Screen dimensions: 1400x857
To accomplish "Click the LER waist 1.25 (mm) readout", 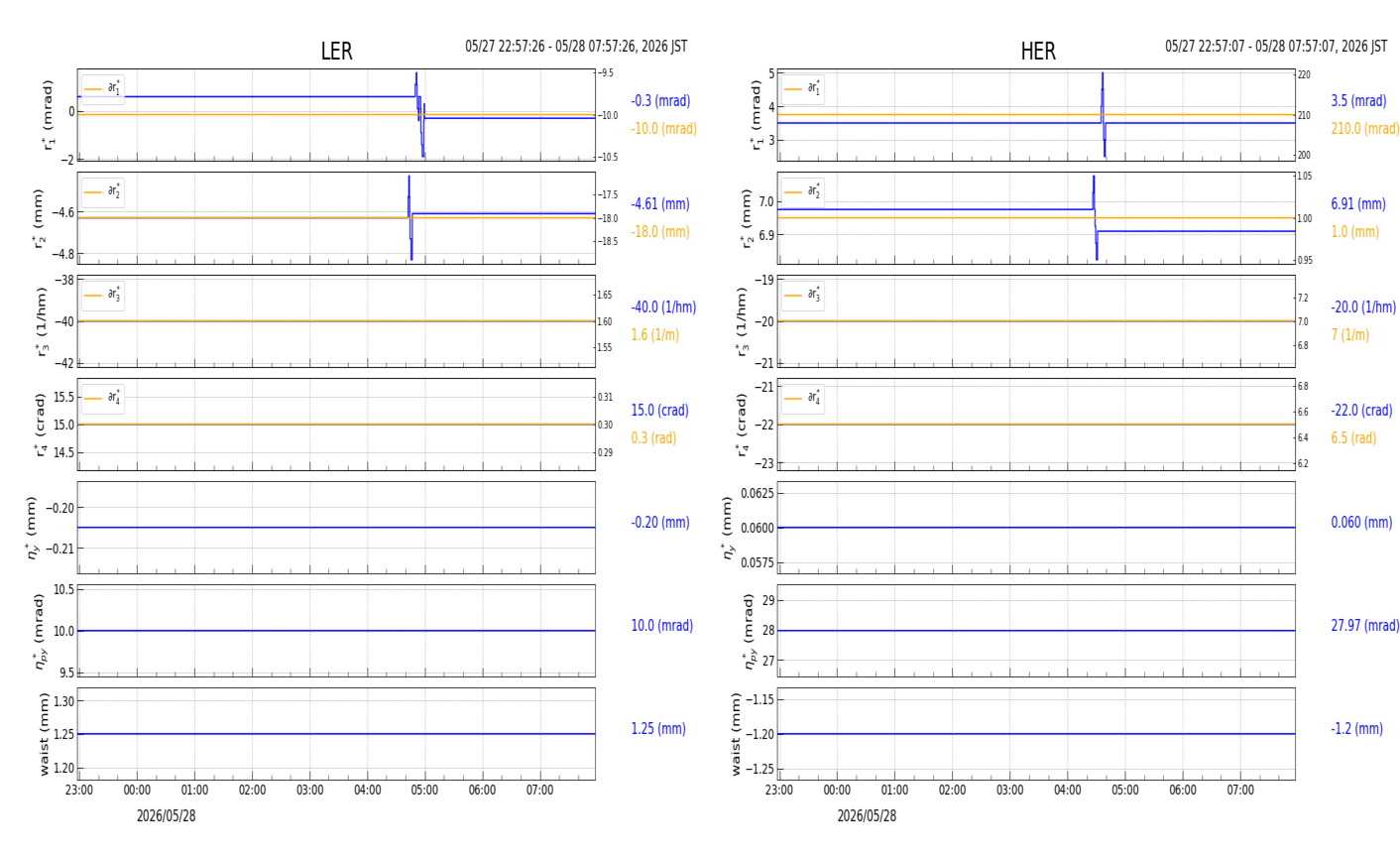I will point(658,729).
